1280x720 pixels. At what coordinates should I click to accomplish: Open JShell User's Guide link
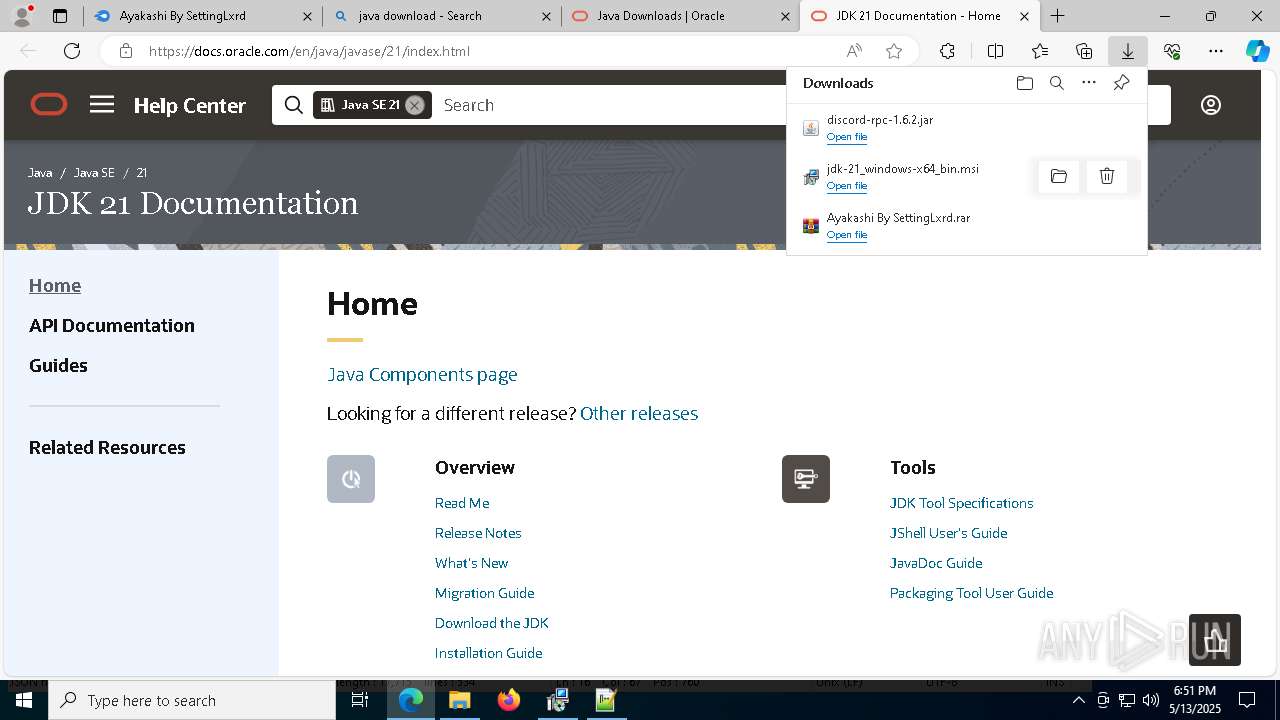(x=948, y=533)
